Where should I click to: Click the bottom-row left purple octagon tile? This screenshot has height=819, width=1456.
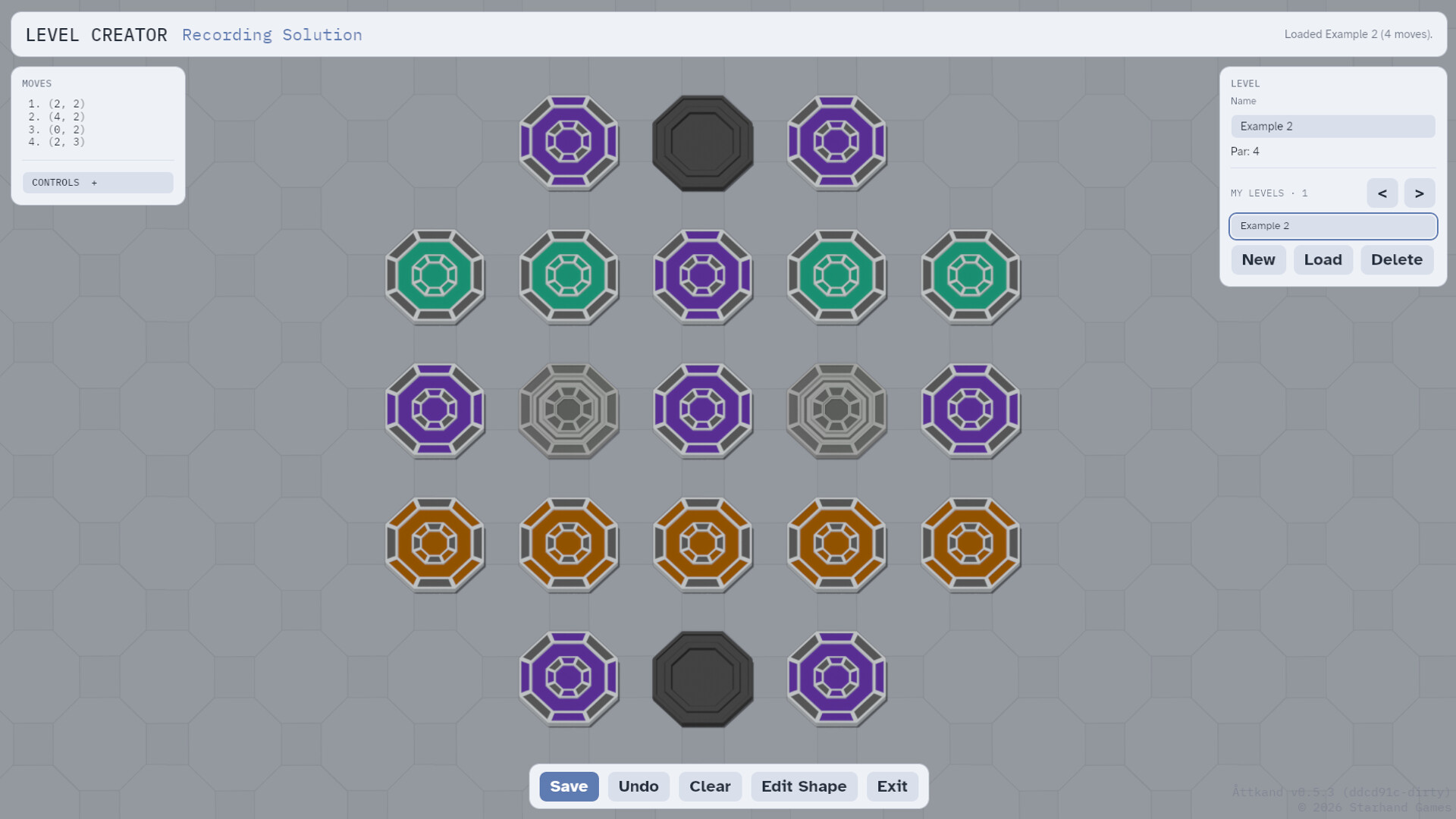[569, 679]
